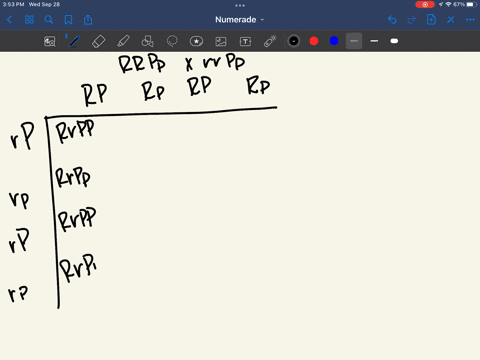Select the Laser pointer tool
The height and width of the screenshot is (360, 480).
270,41
